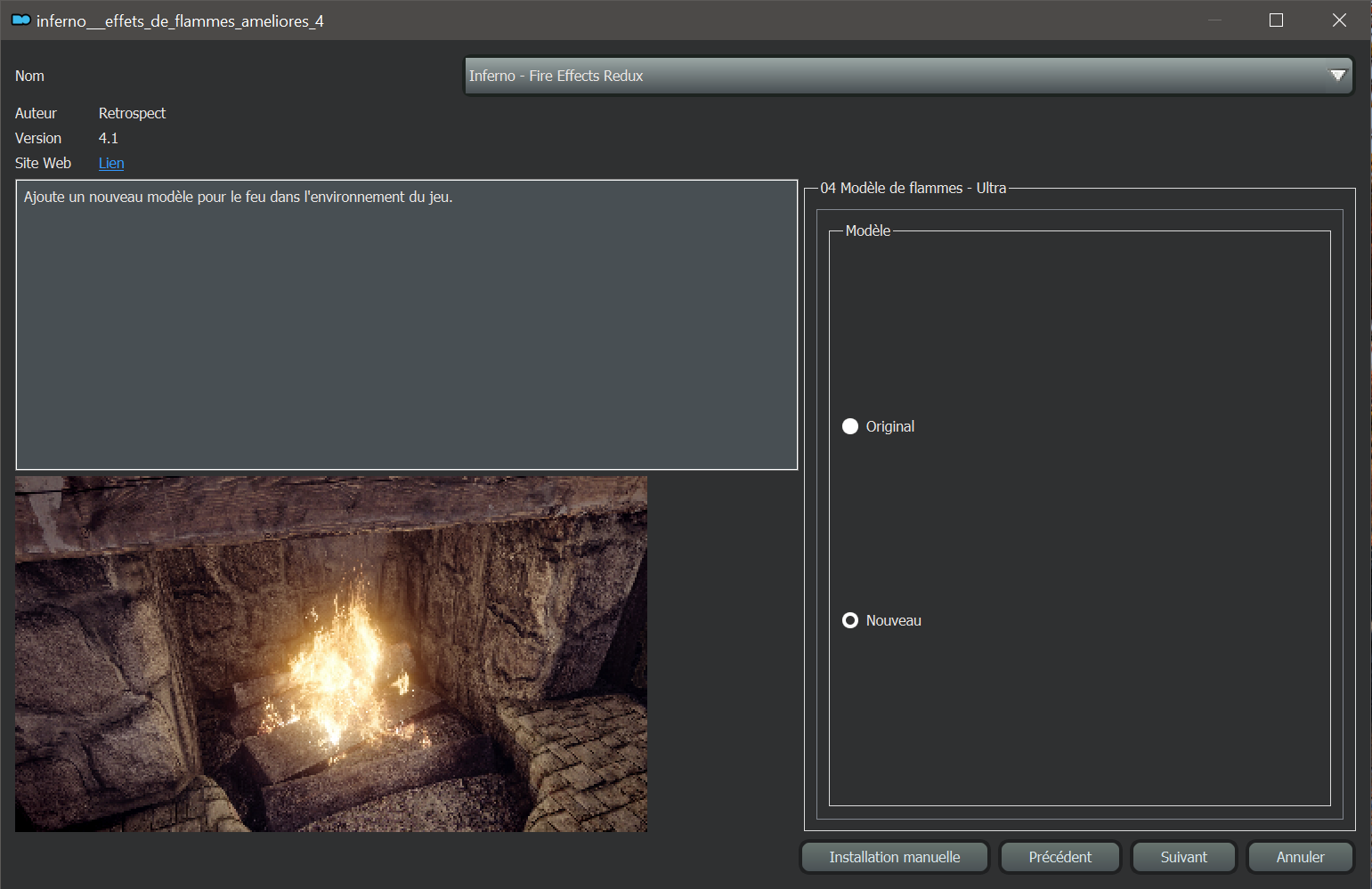
Task: Go back with the Précédent button
Action: pyautogui.click(x=1059, y=857)
